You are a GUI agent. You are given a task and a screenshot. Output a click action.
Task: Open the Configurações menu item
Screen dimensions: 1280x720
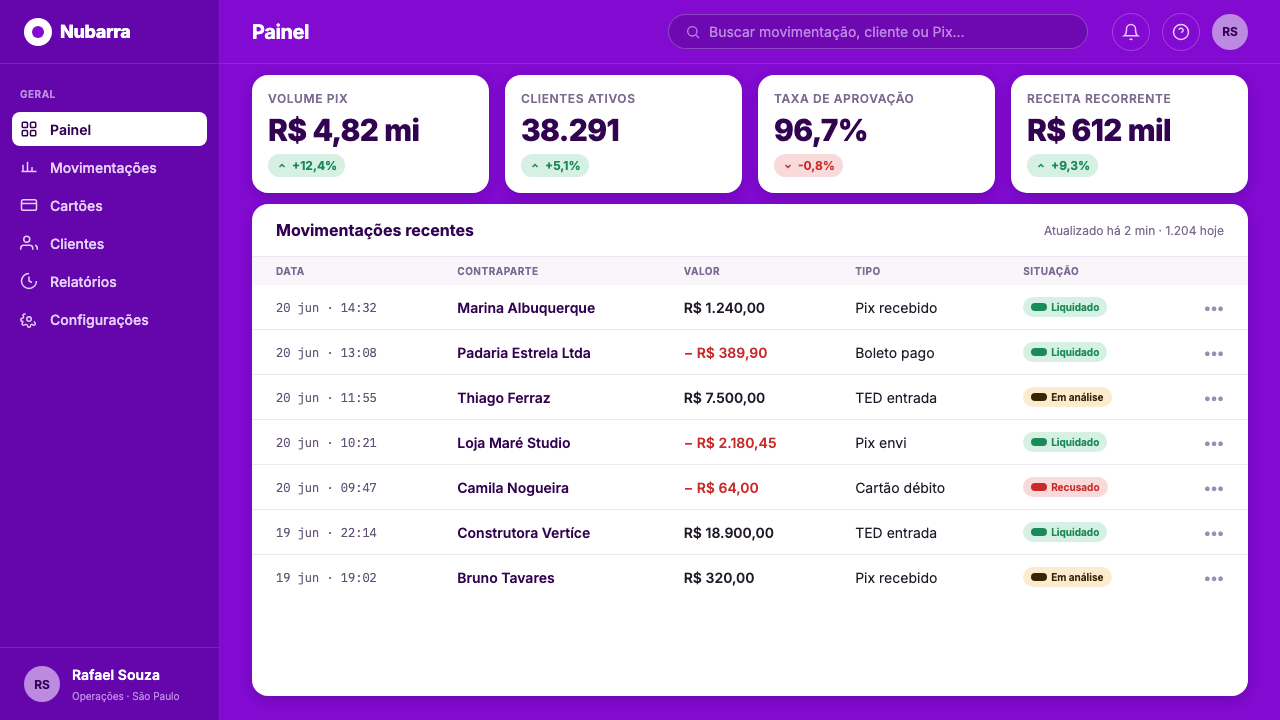109,319
